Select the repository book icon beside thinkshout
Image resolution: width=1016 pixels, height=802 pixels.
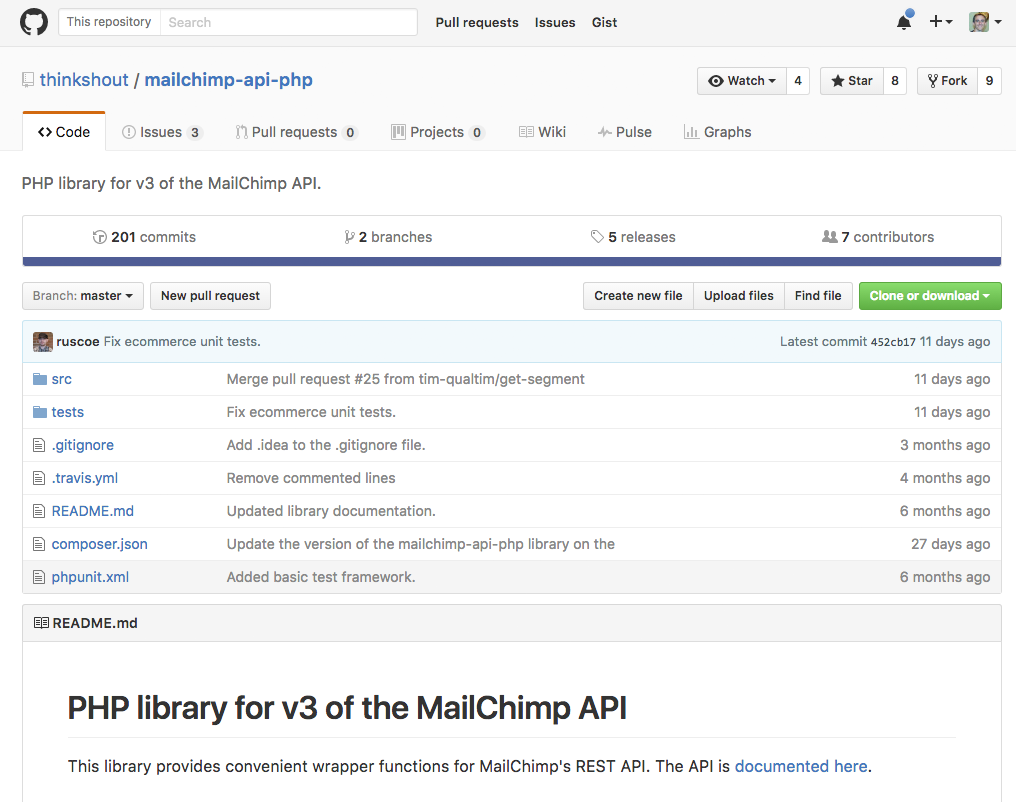(28, 80)
